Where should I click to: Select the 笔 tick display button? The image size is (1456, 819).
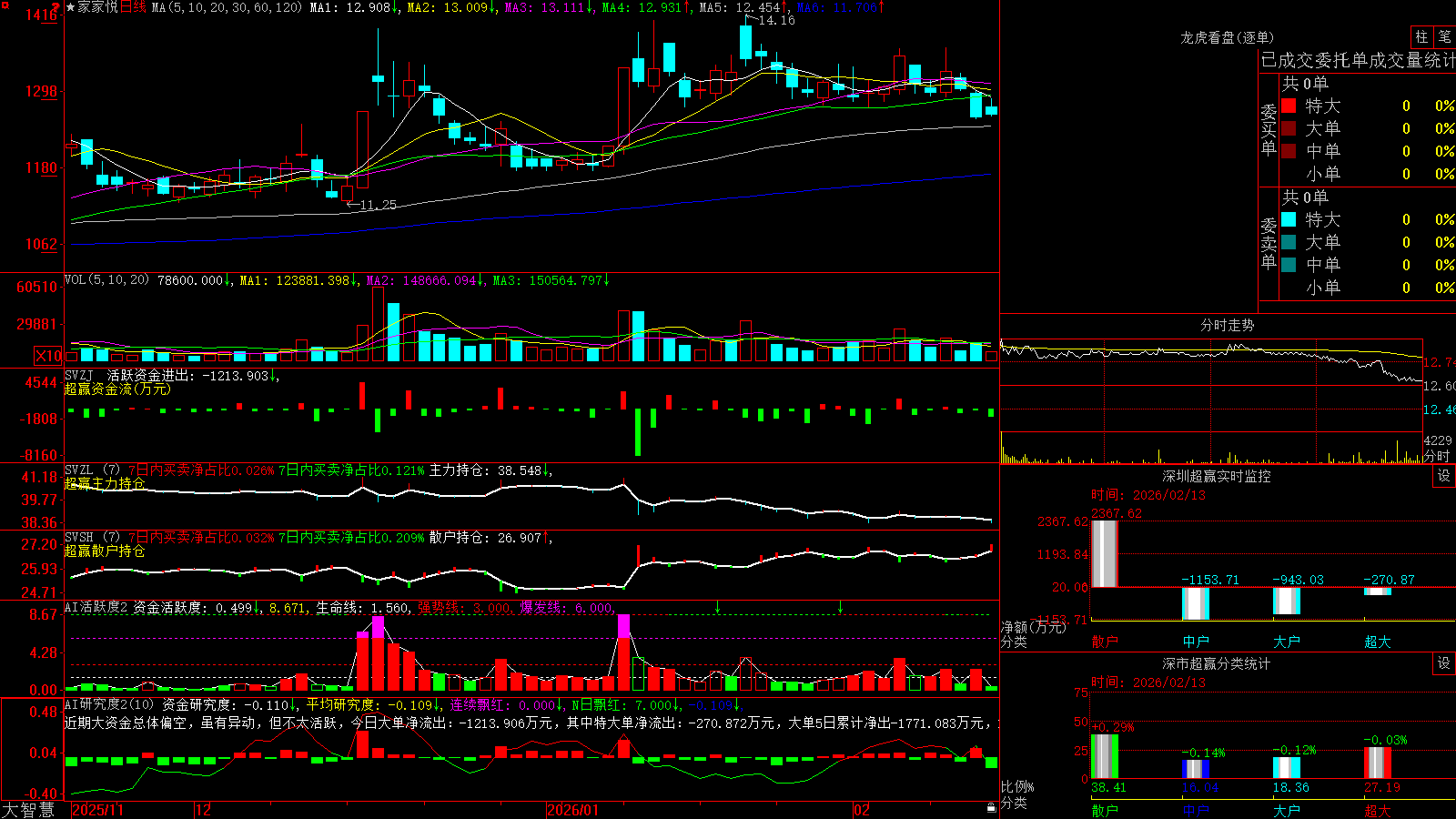click(1444, 36)
